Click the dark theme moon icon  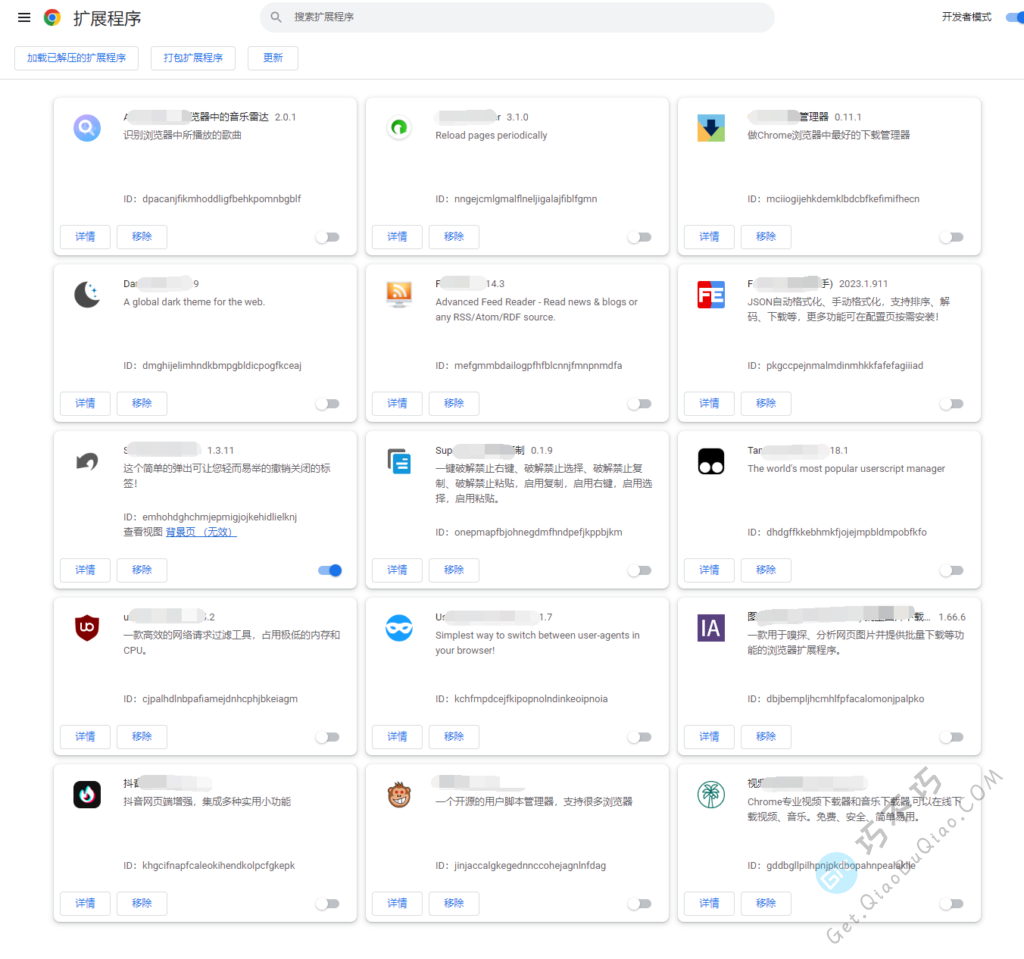coord(87,294)
